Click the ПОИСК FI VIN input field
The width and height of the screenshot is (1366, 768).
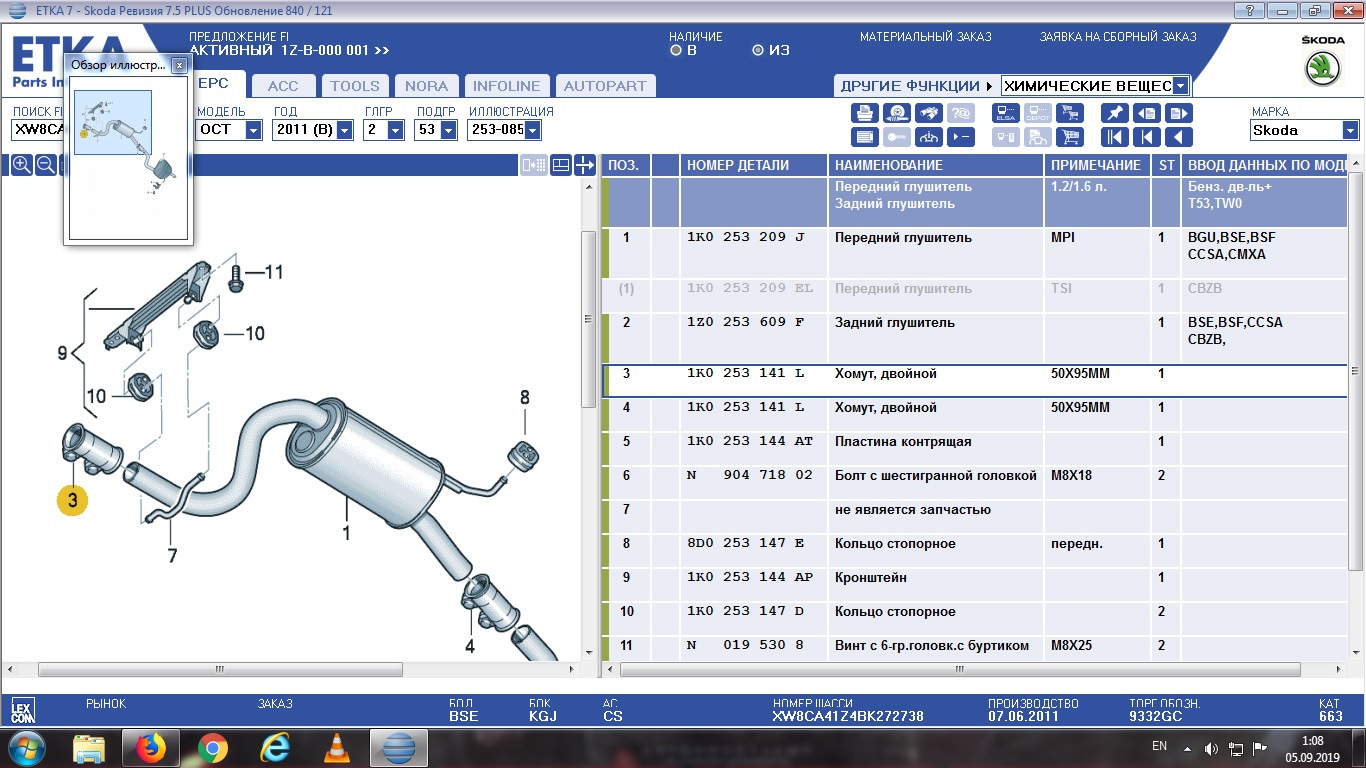(37, 130)
